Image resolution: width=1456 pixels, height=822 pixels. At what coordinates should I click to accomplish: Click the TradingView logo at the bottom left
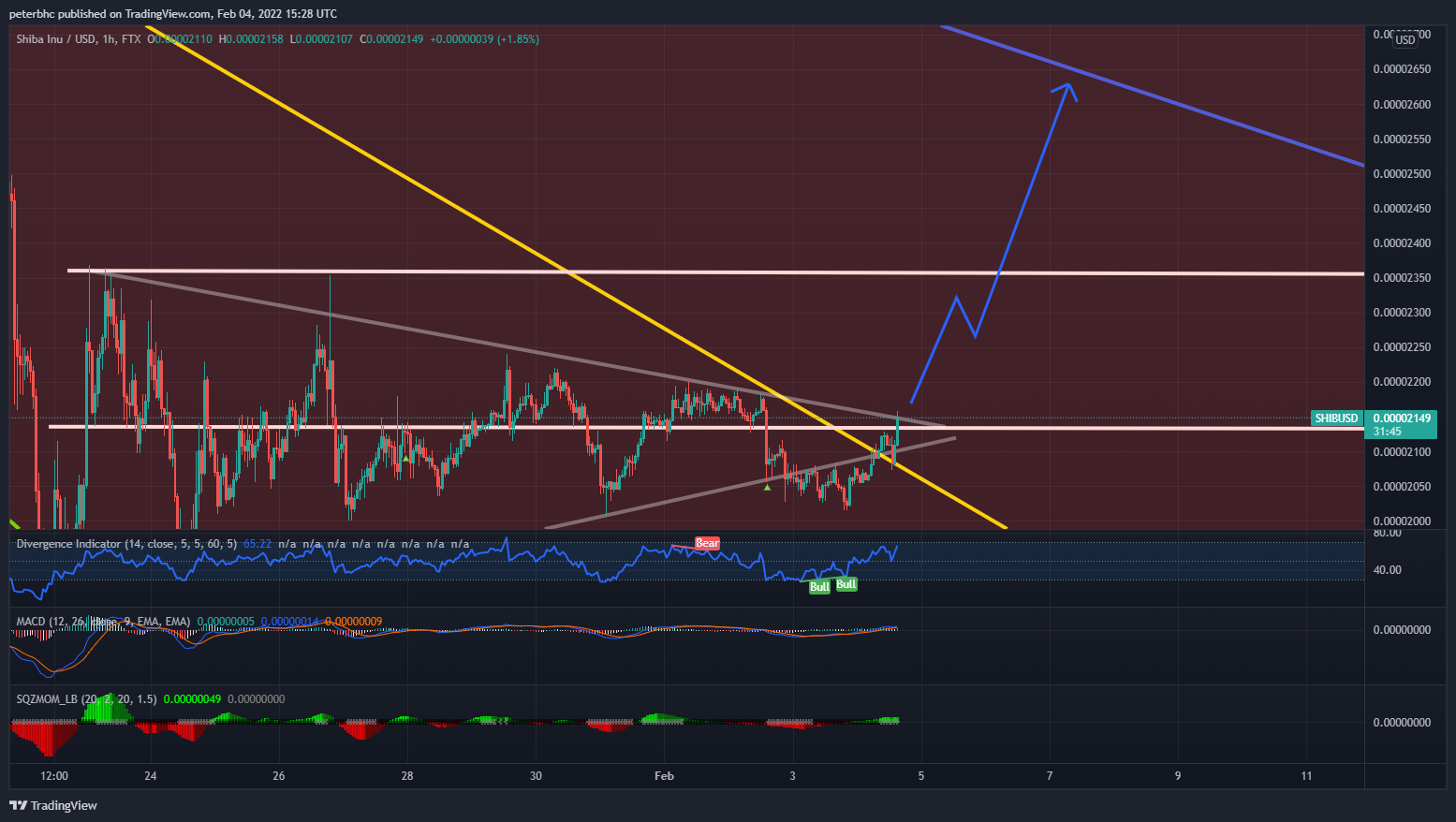[x=53, y=805]
